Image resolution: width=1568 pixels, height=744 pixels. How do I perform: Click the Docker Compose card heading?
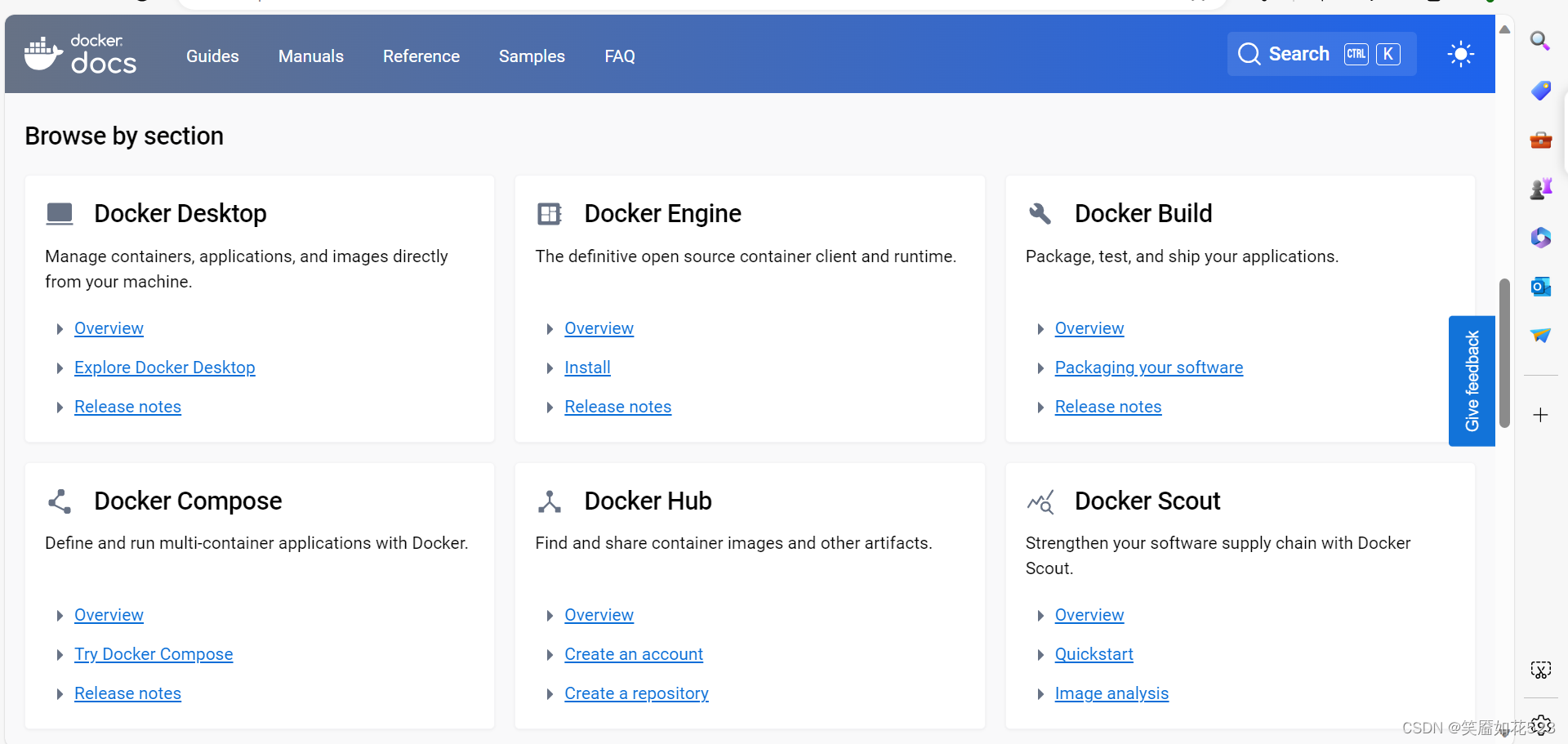tap(188, 501)
